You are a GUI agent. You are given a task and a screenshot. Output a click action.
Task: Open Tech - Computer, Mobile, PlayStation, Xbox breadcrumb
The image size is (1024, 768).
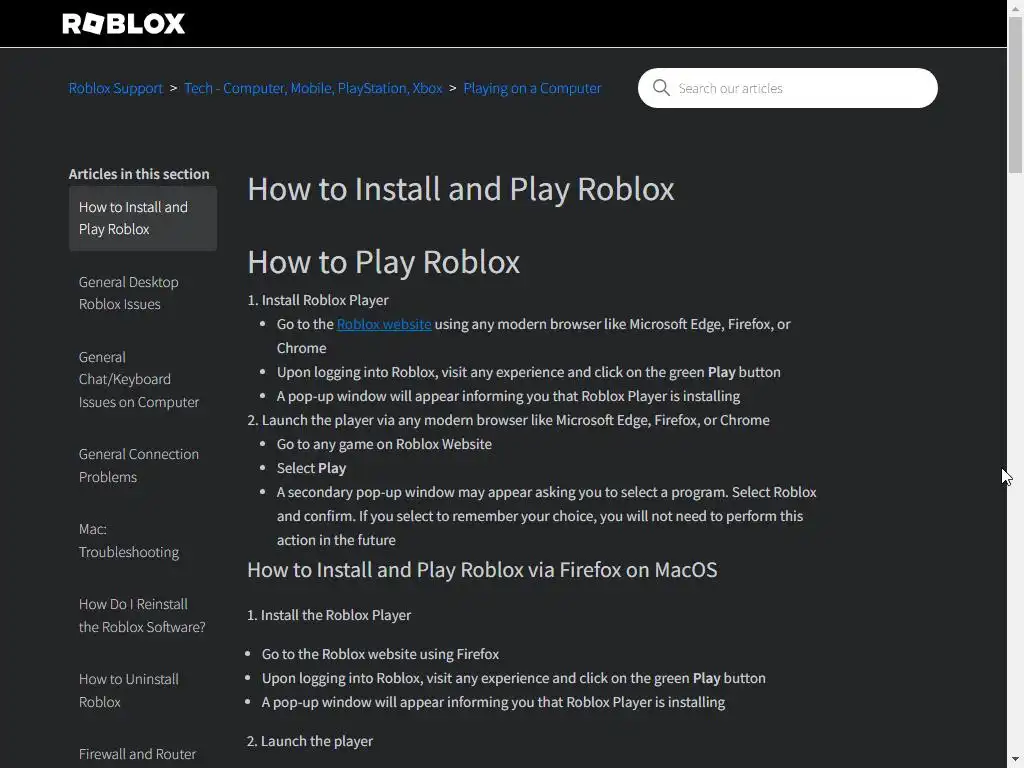point(313,88)
